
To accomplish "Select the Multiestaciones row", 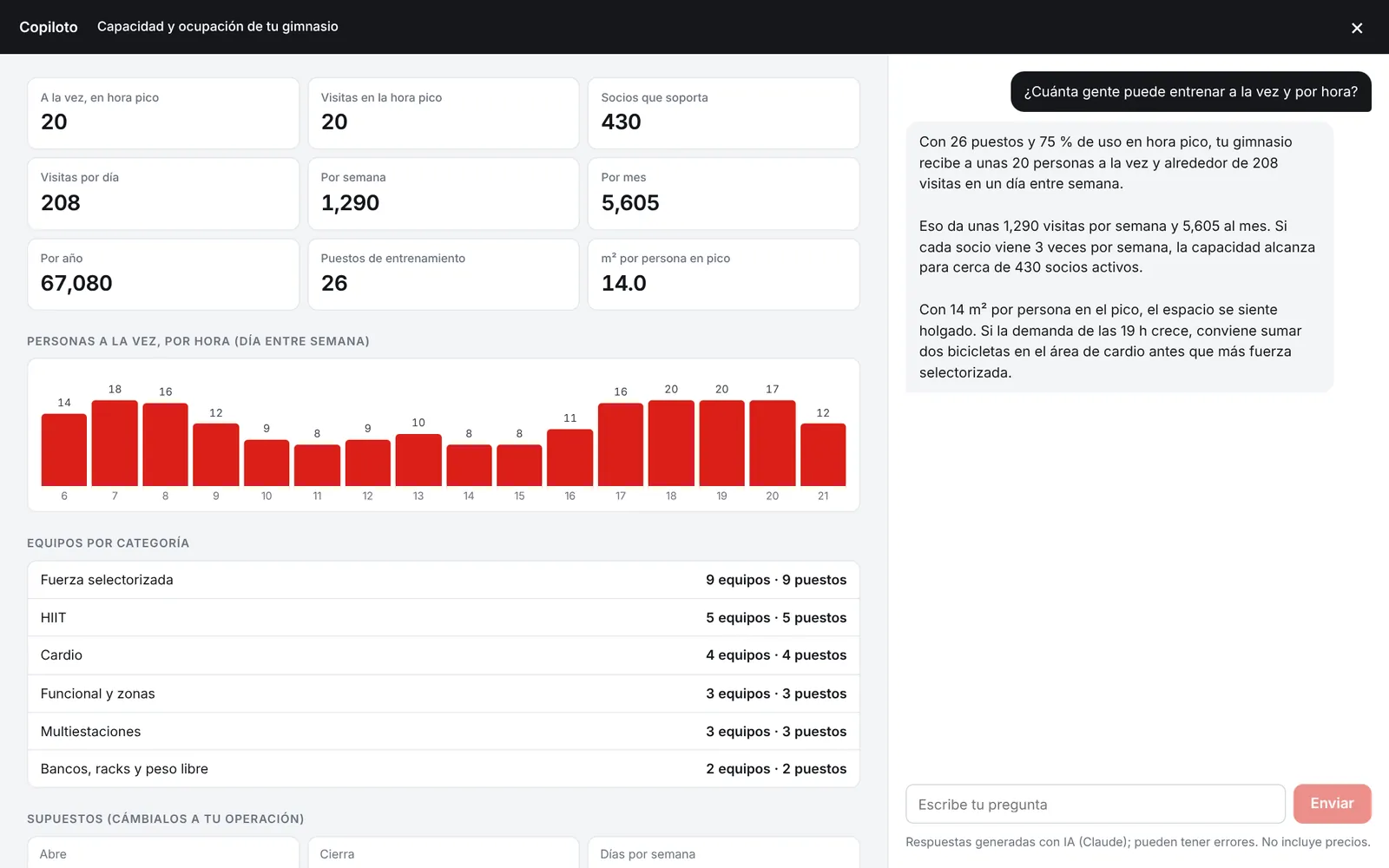I will pyautogui.click(x=444, y=732).
